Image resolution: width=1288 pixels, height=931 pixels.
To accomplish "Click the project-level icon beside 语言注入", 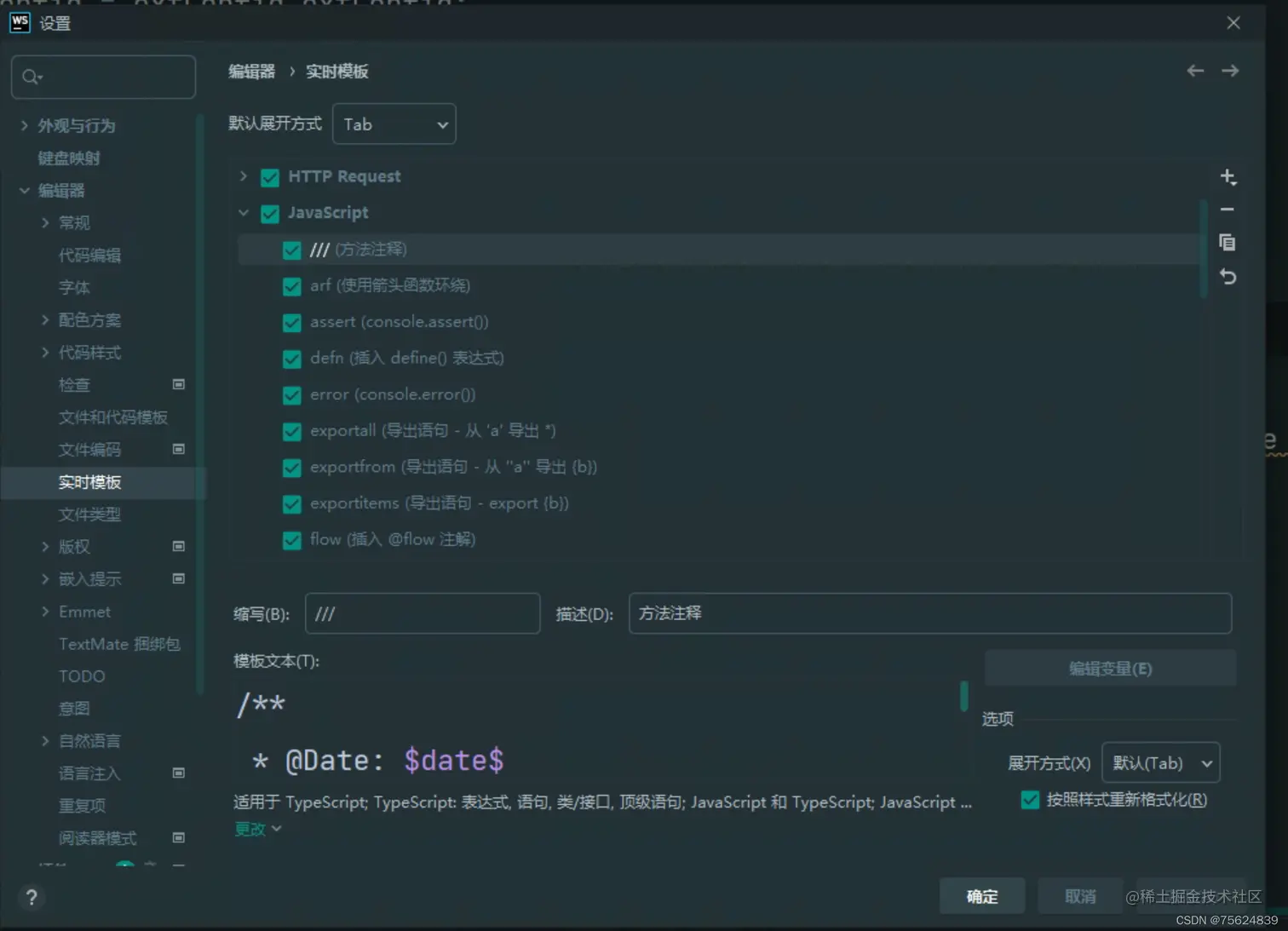I will pyautogui.click(x=179, y=773).
